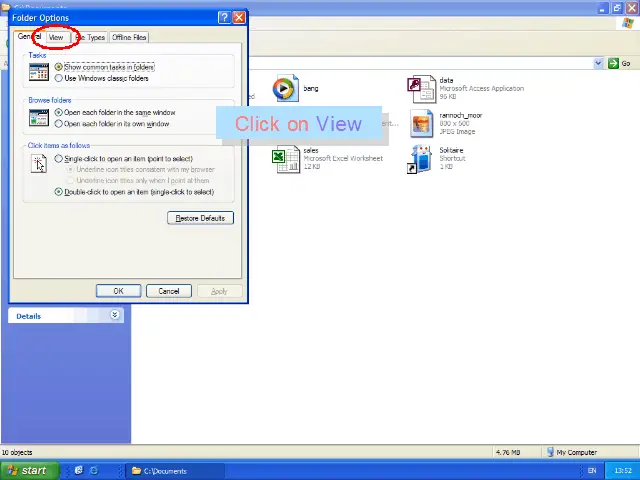Switch to the View tab

point(56,37)
